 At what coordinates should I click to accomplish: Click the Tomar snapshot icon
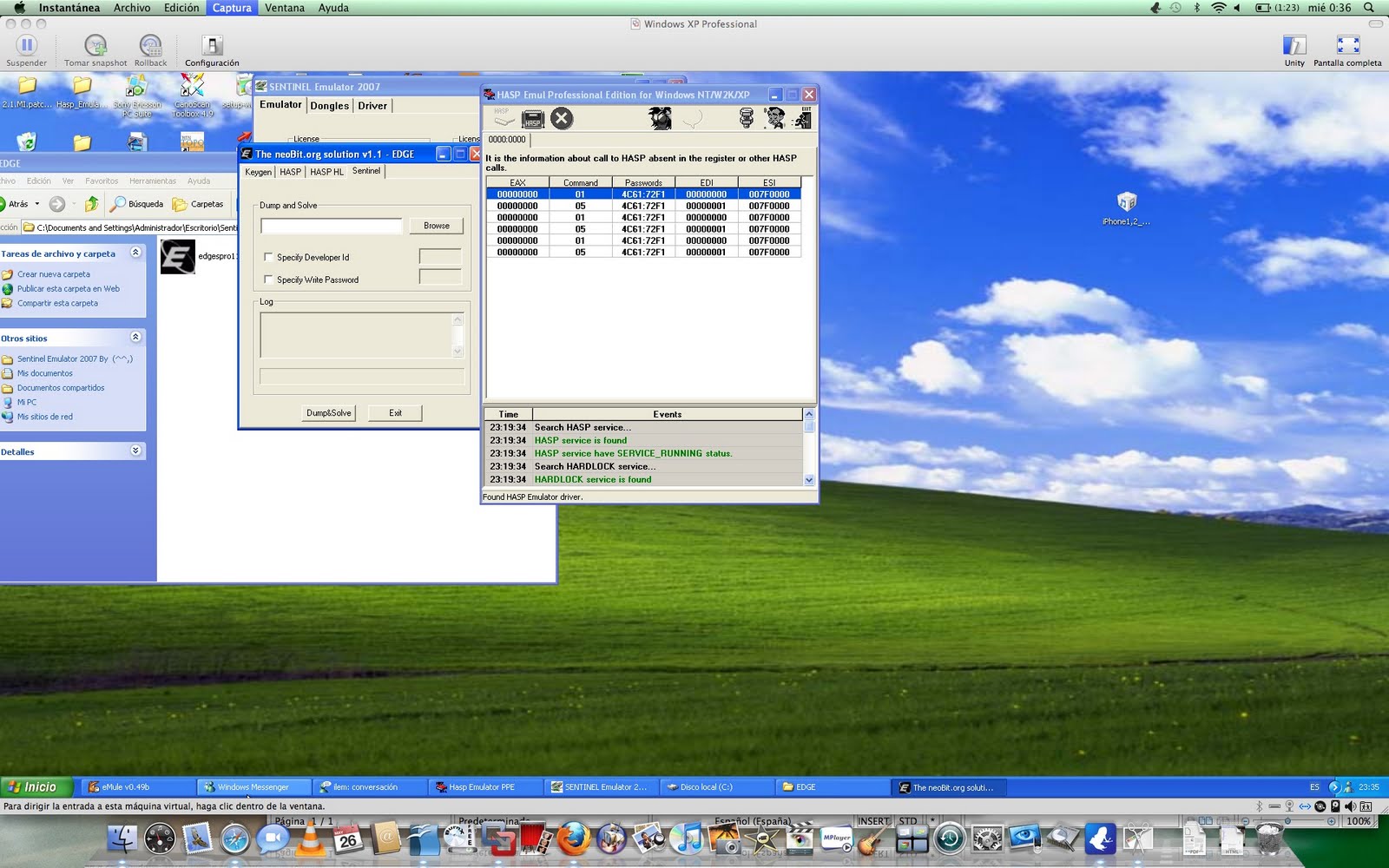(95, 44)
